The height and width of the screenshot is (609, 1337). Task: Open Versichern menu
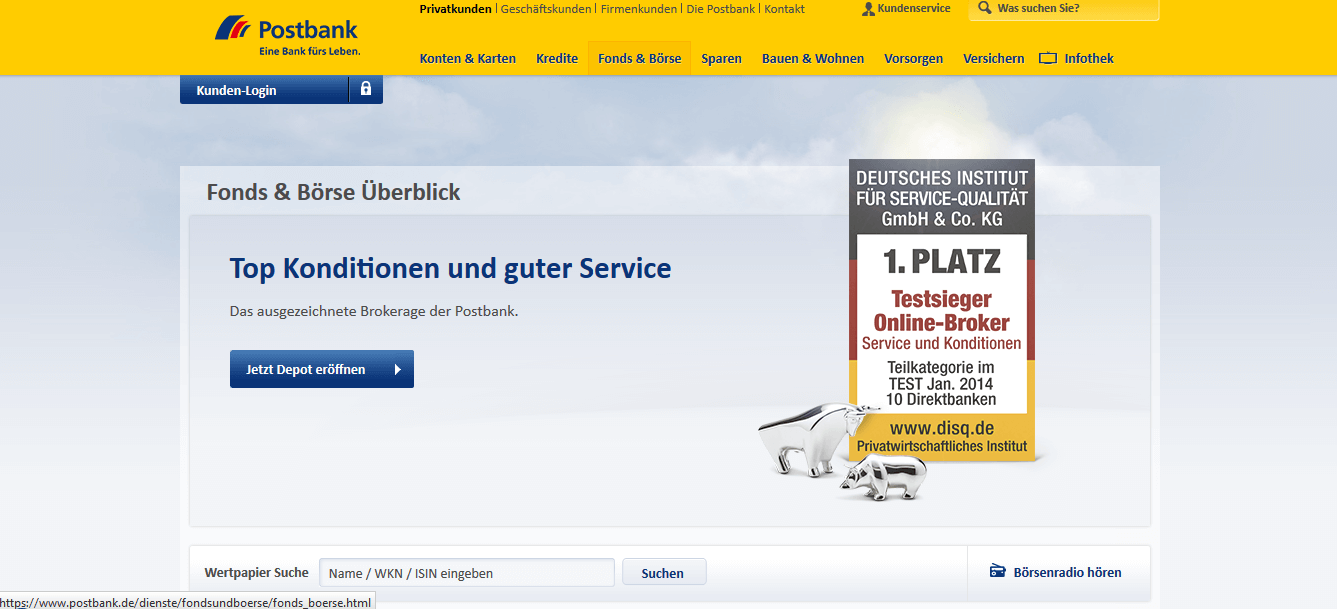point(994,58)
